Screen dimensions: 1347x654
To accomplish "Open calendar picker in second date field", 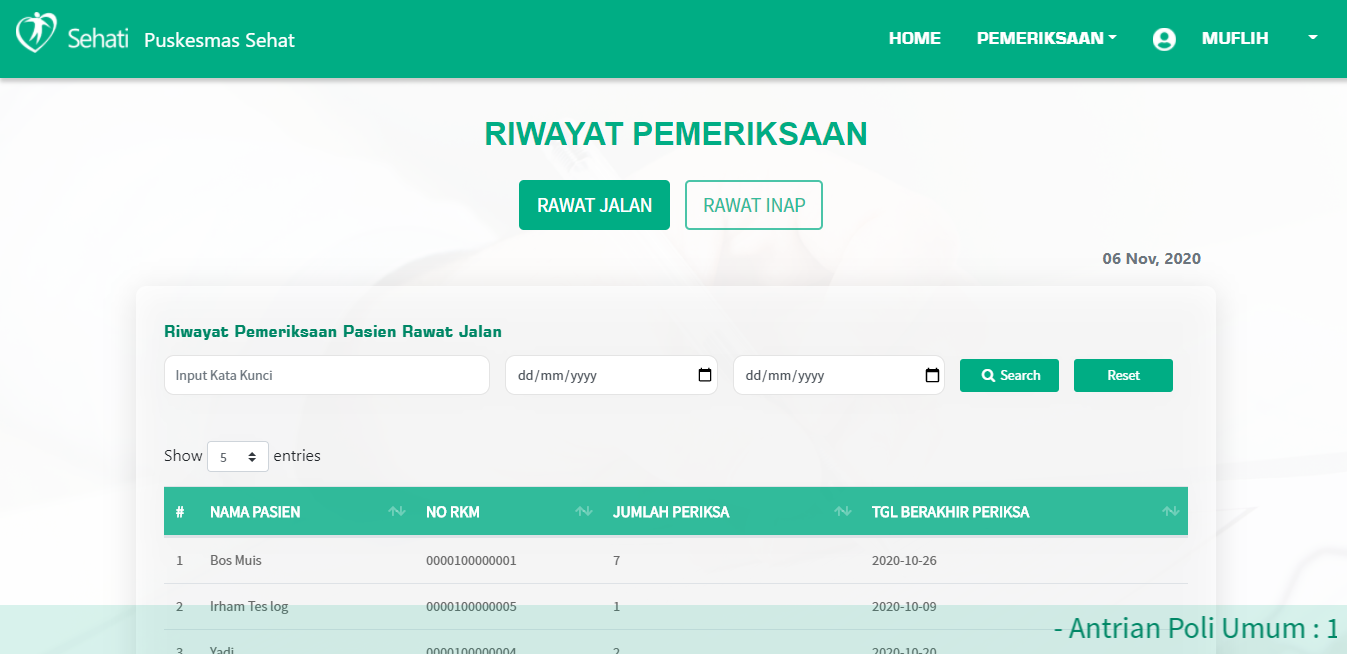I will click(x=932, y=375).
